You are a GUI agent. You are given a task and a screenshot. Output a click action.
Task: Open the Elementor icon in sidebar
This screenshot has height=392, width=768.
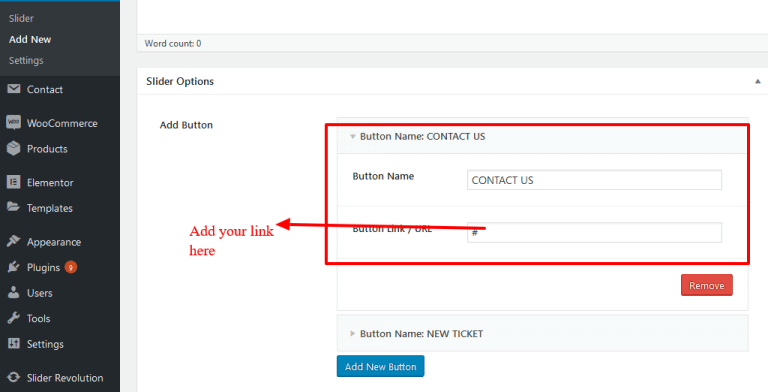coord(14,182)
